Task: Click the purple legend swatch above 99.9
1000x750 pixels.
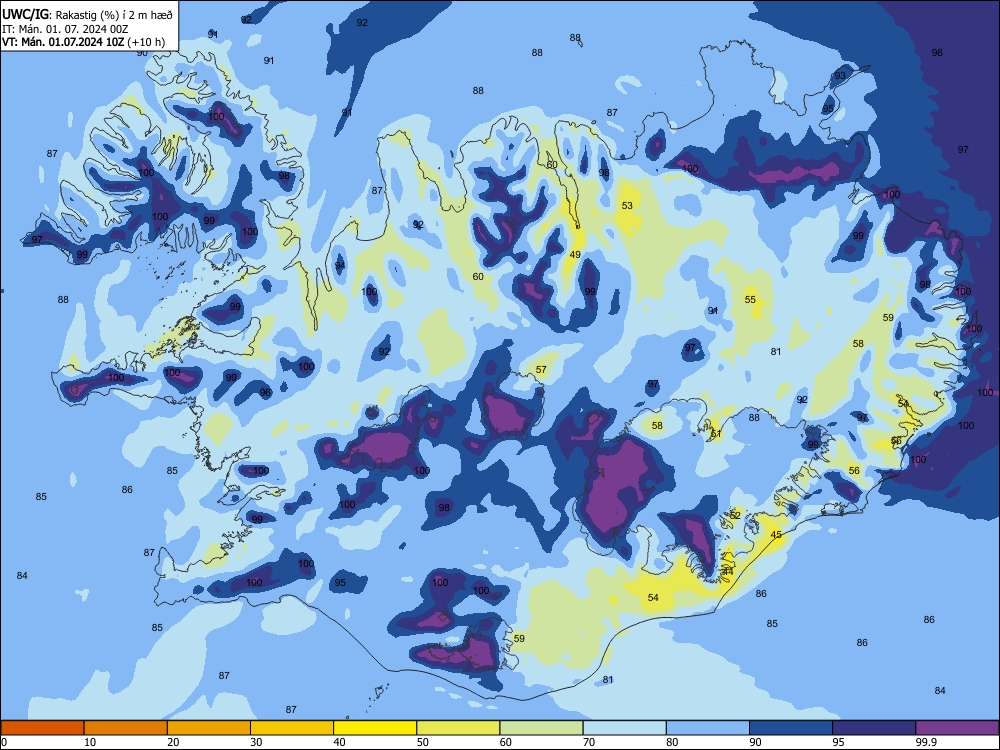Action: 957,728
